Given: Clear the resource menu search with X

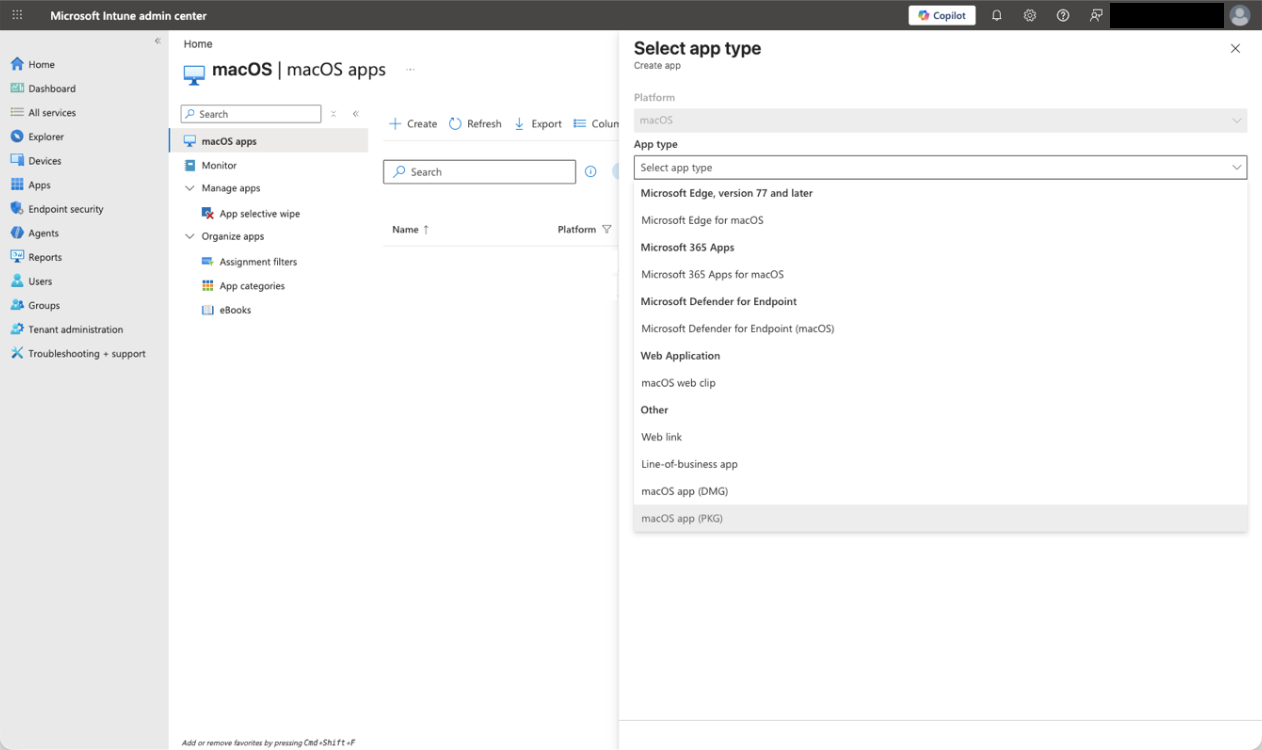Looking at the screenshot, I should (x=334, y=114).
